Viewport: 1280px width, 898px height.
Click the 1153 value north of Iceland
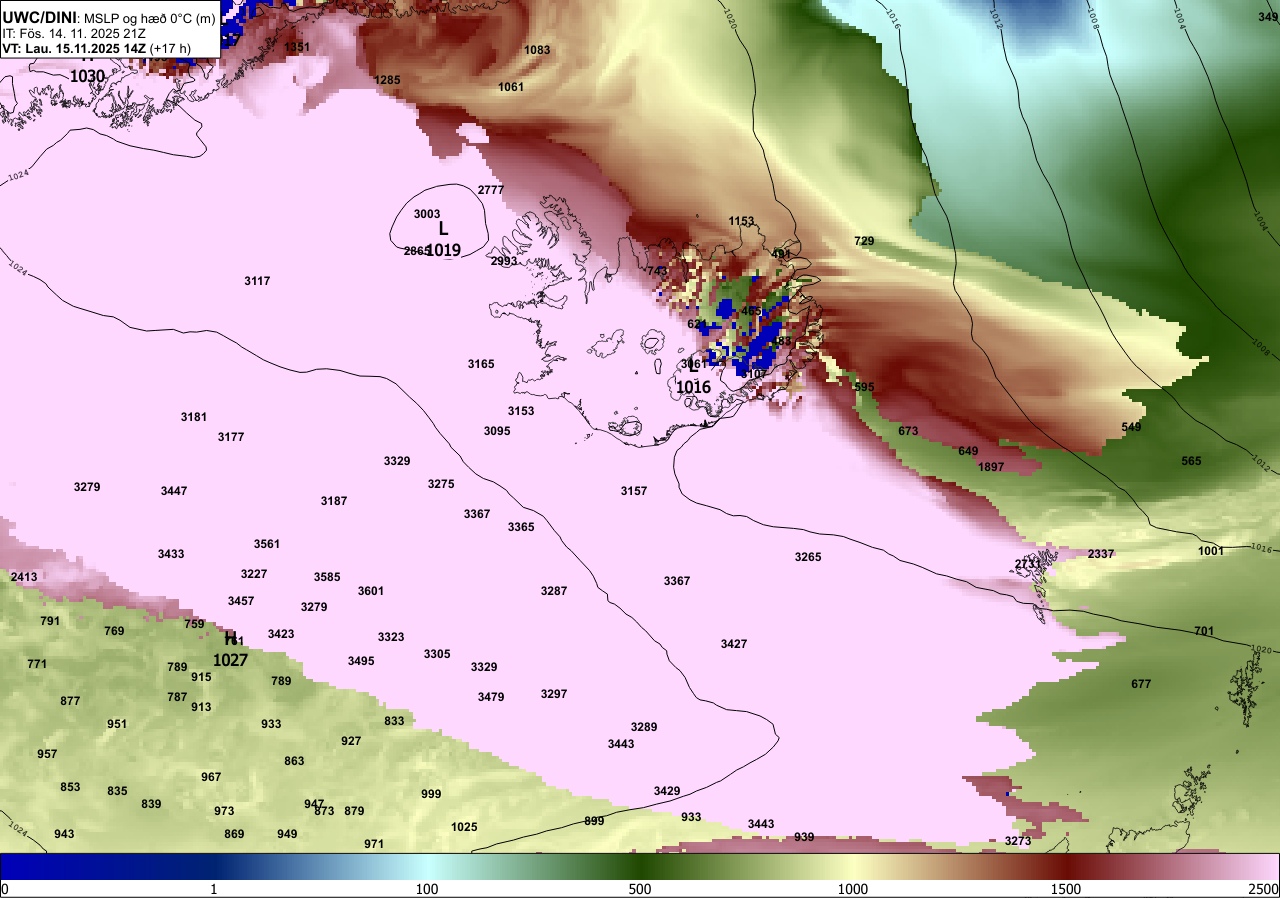[741, 221]
